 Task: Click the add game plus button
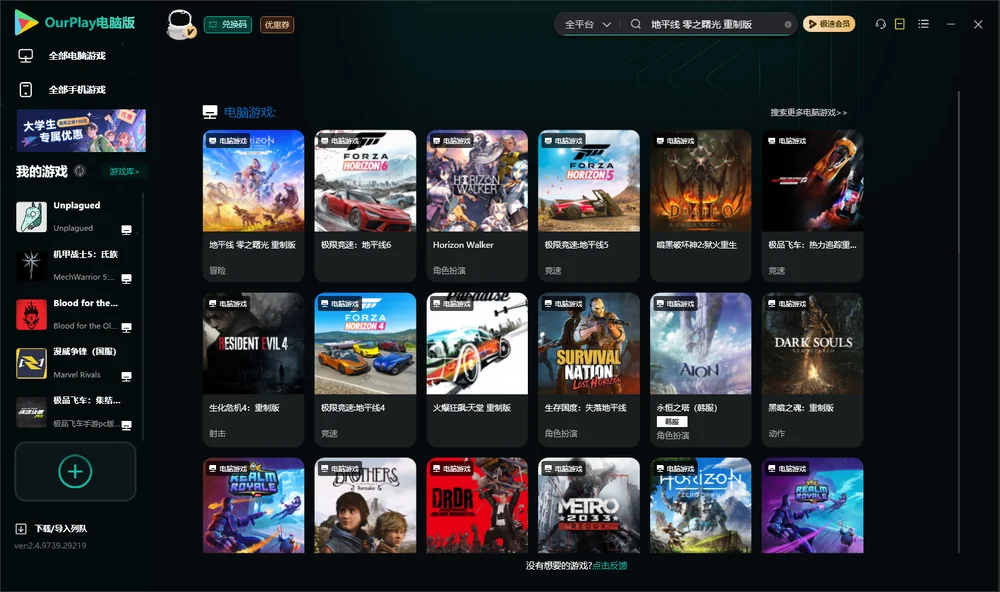75,471
